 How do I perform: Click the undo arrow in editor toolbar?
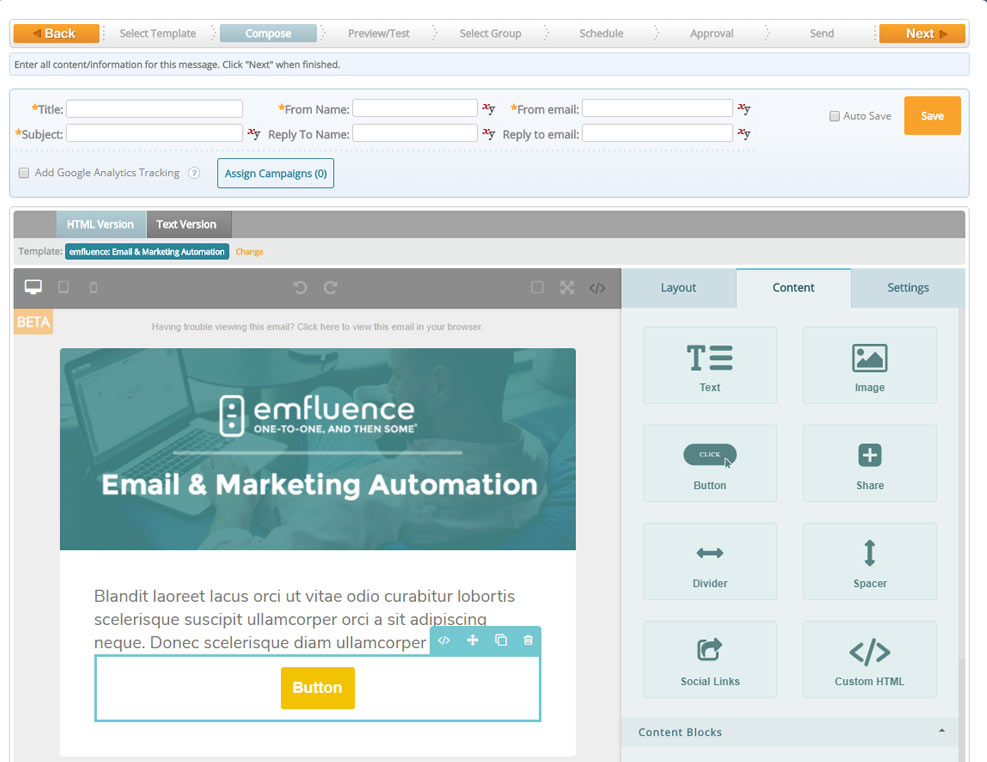click(300, 288)
